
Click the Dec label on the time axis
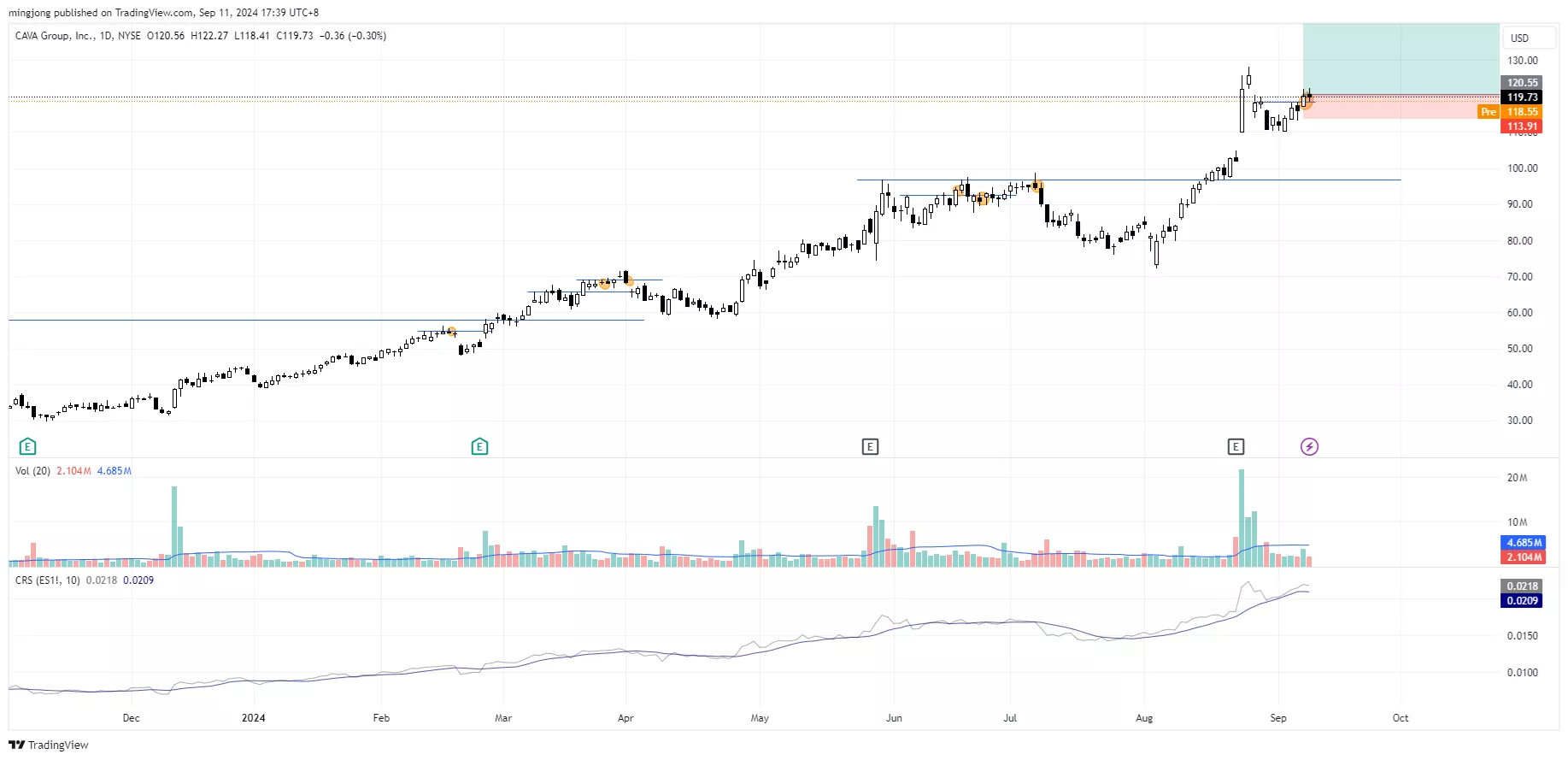click(x=131, y=718)
